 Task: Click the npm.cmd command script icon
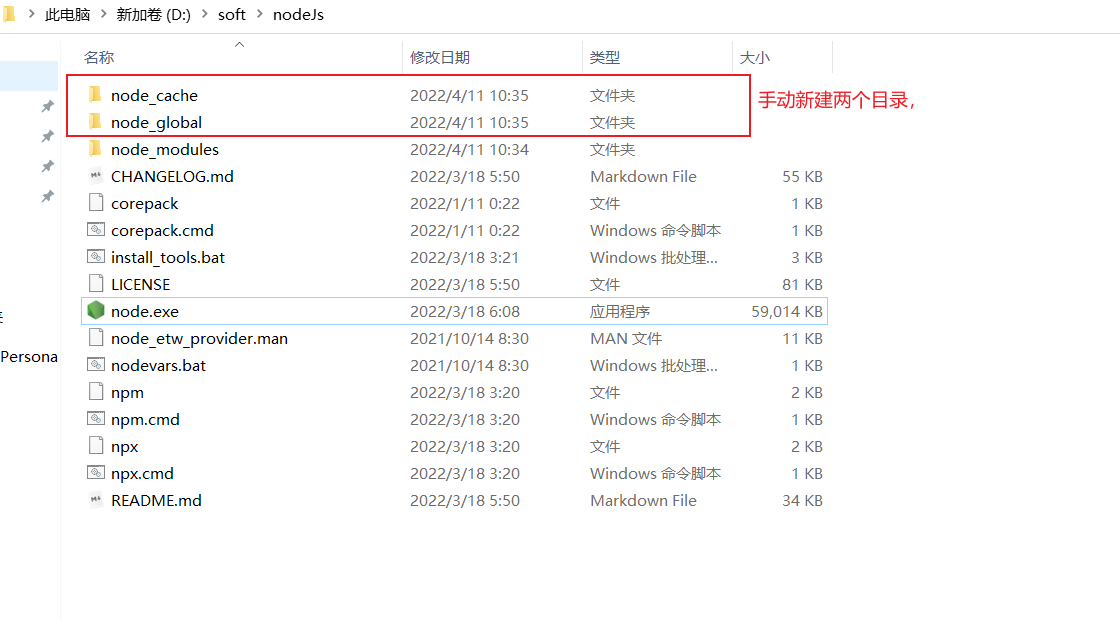(x=95, y=419)
